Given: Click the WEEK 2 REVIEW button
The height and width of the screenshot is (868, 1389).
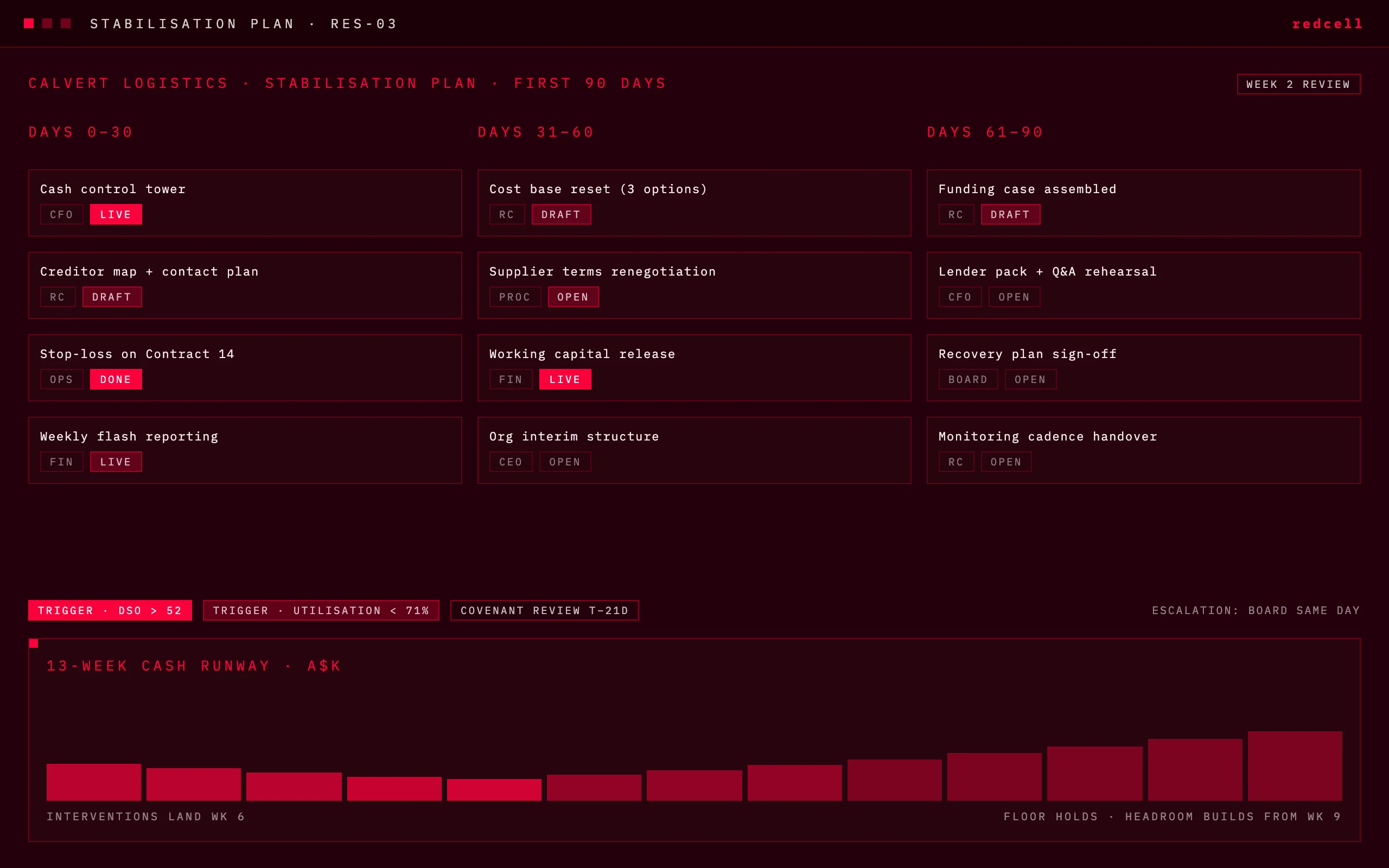Looking at the screenshot, I should click(x=1298, y=85).
